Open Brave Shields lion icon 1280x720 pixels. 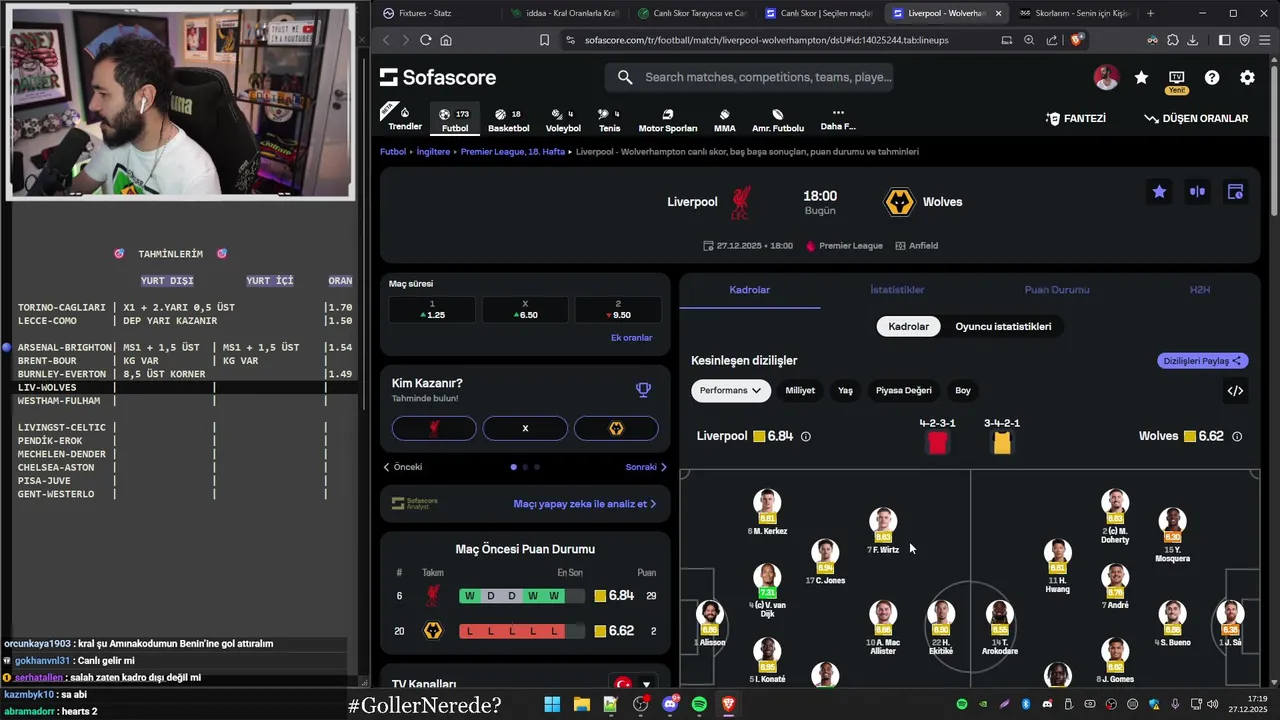(x=1077, y=40)
